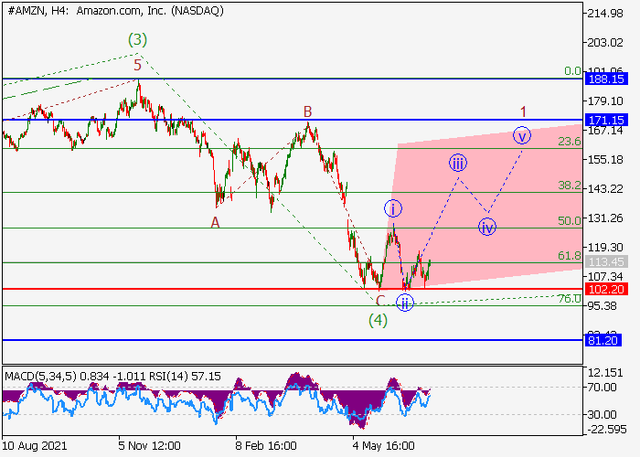The height and width of the screenshot is (457, 640).
Task: Select the circled wave v marker
Action: (522, 135)
